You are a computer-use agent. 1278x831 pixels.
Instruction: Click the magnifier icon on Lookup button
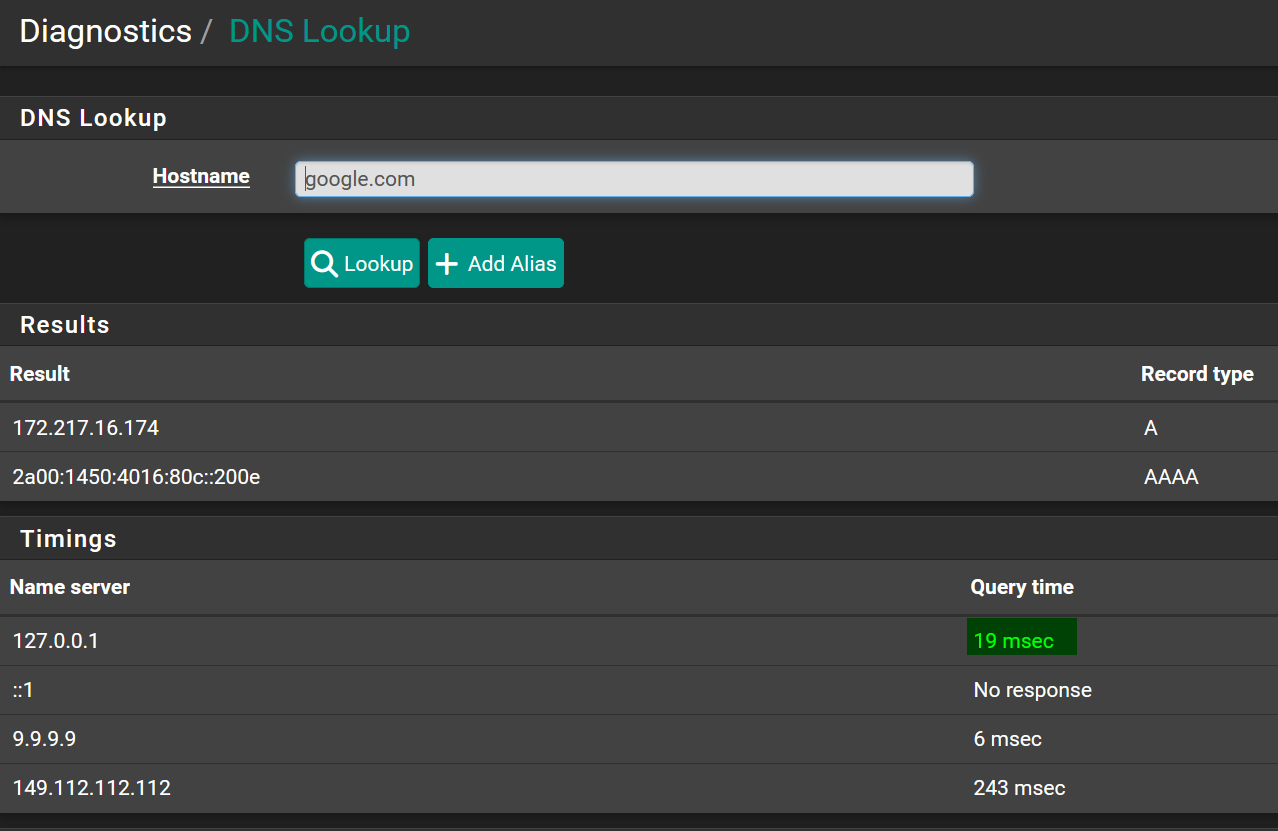pos(324,264)
